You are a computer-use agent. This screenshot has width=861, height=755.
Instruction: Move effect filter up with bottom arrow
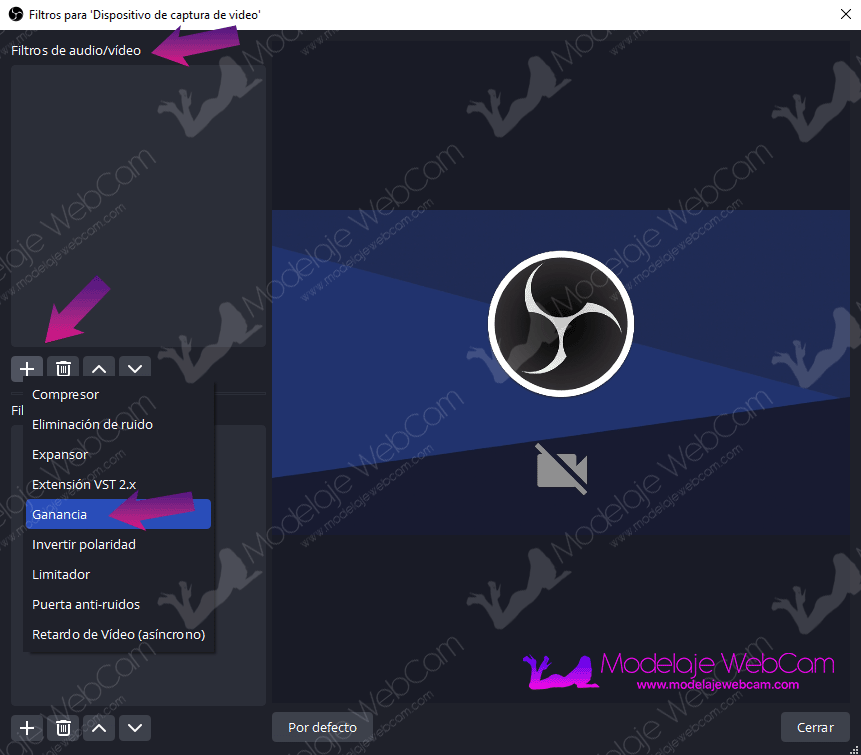(99, 728)
